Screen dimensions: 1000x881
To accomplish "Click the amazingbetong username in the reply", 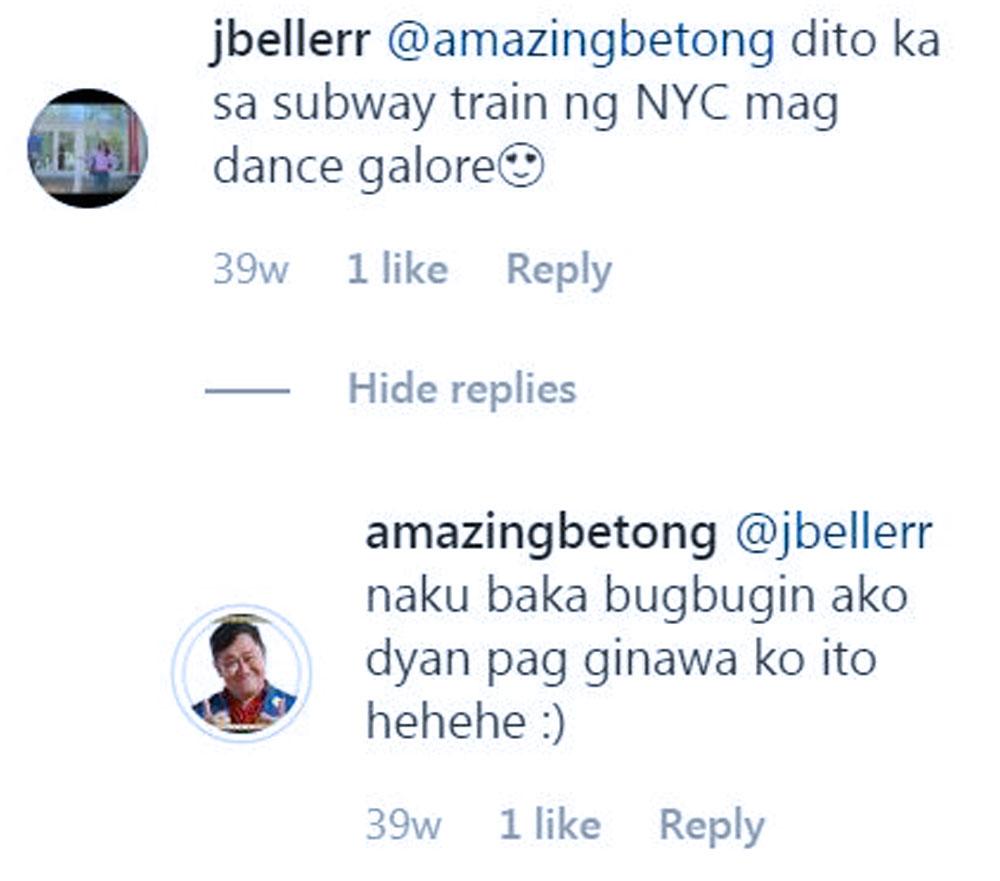I will point(540,534).
